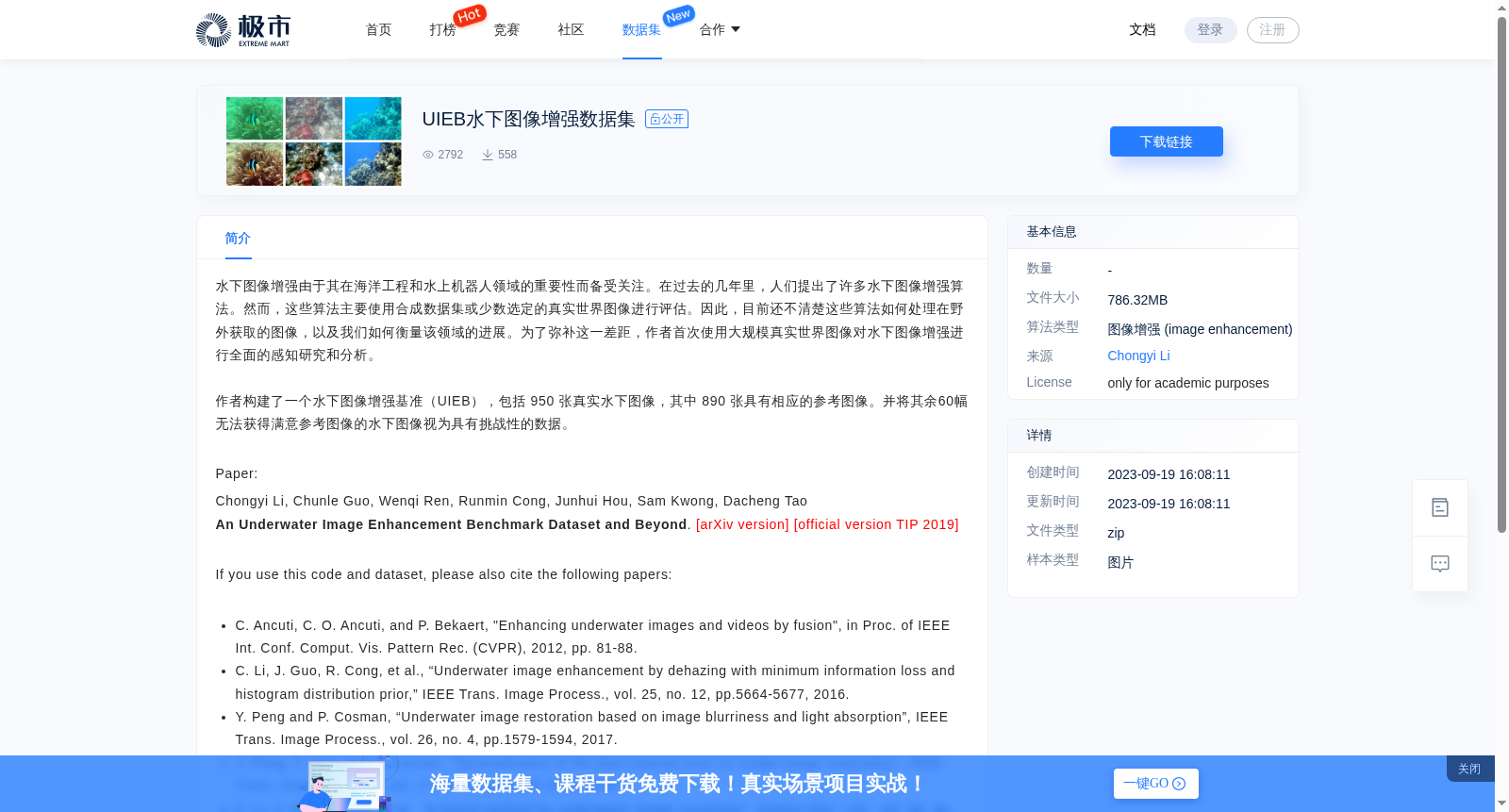Click the 详情 panel heading

tap(1039, 436)
